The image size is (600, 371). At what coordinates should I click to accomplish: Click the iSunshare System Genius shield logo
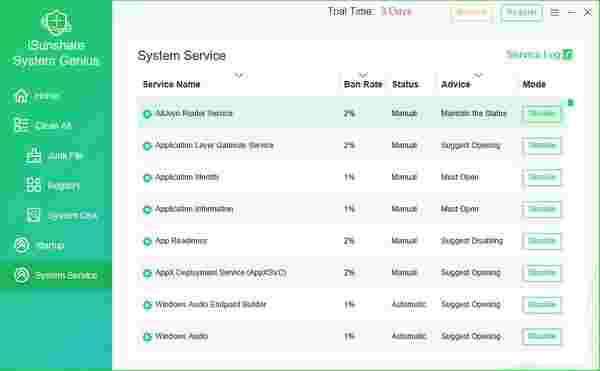[x=56, y=22]
